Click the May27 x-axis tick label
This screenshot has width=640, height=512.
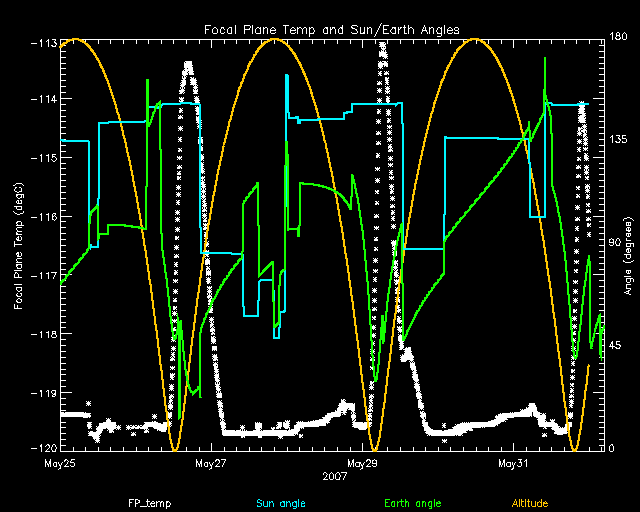point(211,464)
